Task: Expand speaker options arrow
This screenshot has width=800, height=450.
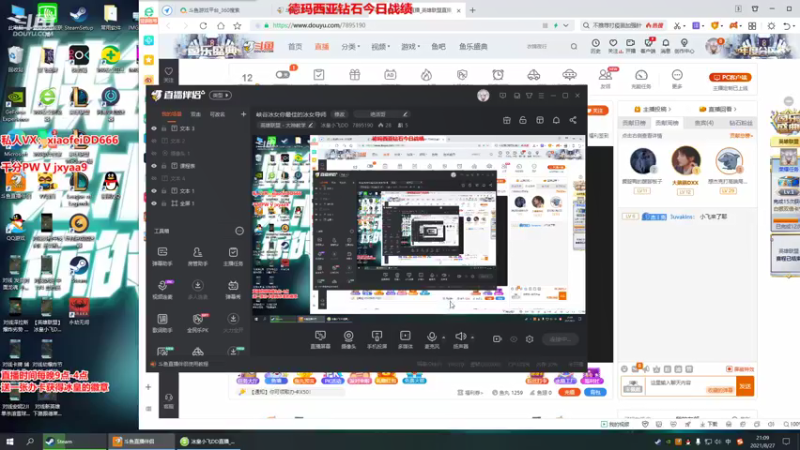Action: [x=472, y=337]
